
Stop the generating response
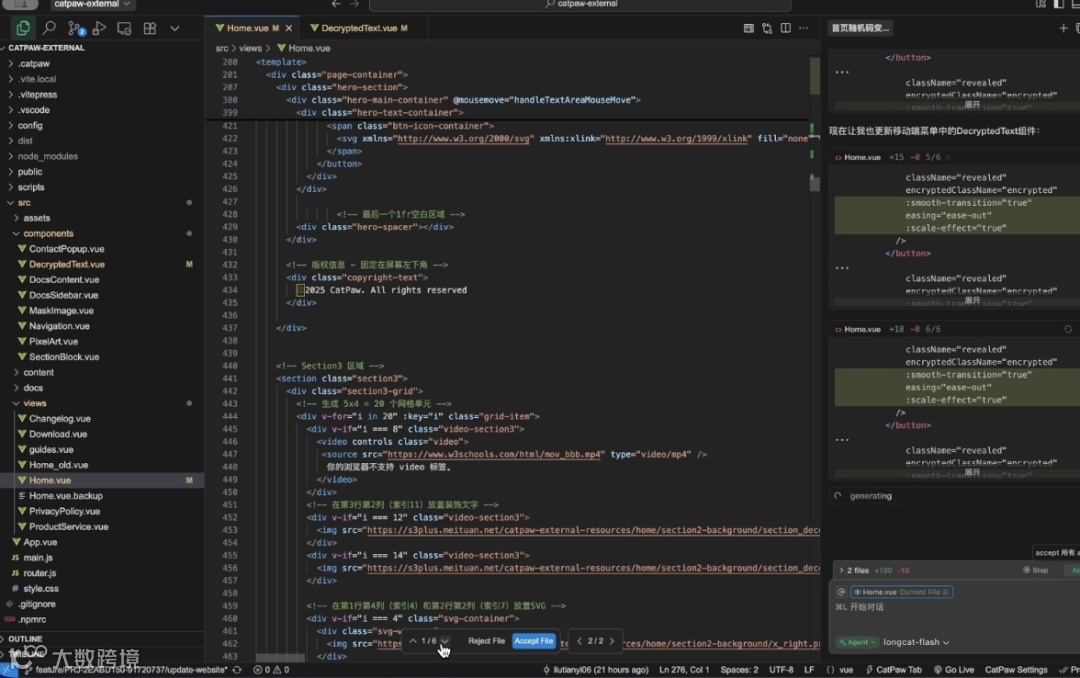(x=1036, y=570)
